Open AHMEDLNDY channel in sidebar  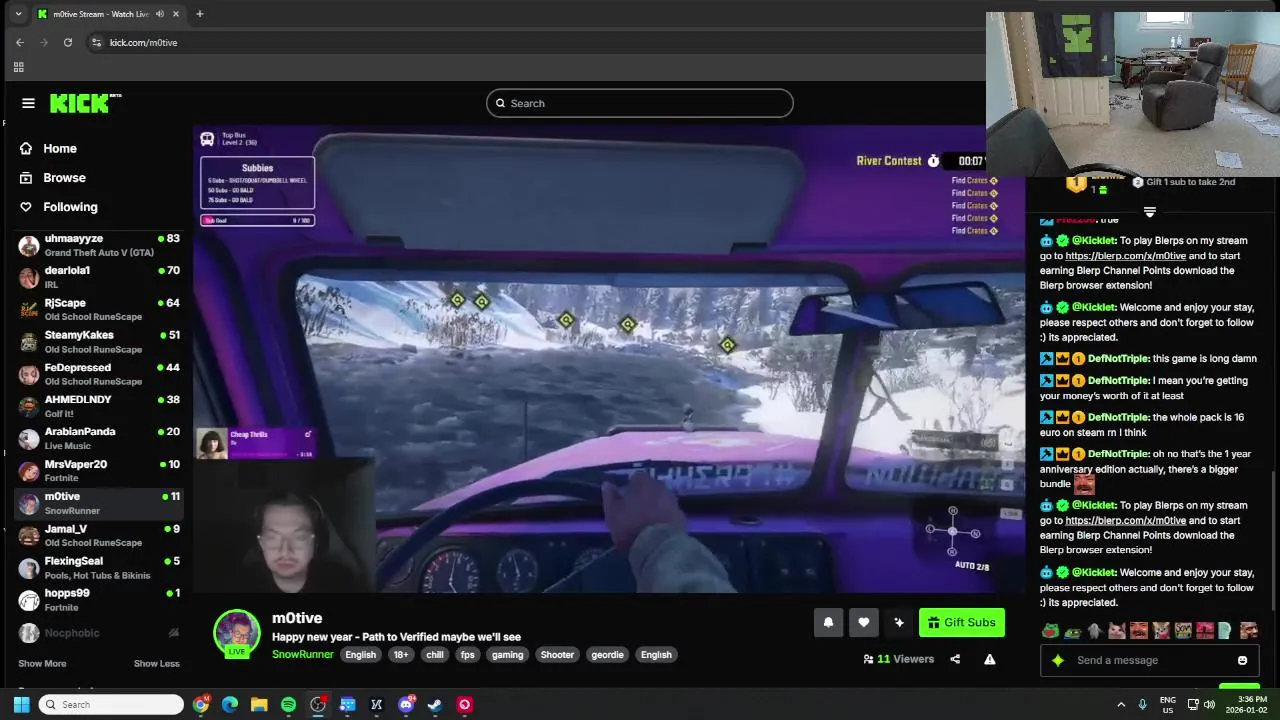click(x=99, y=406)
